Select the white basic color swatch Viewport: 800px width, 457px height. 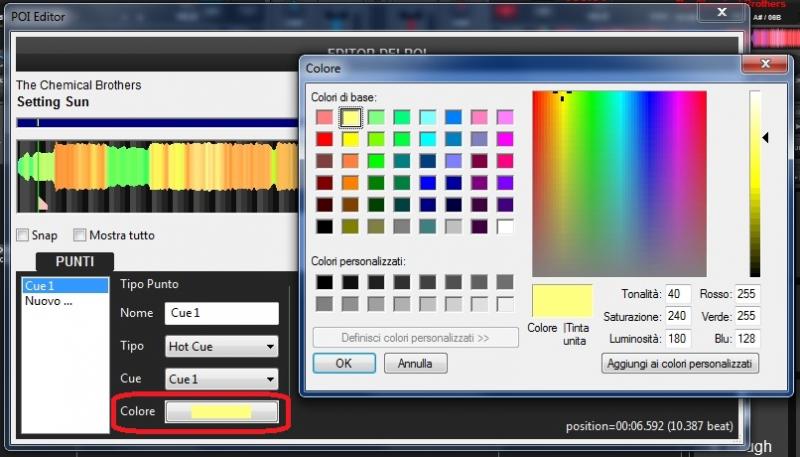click(505, 226)
